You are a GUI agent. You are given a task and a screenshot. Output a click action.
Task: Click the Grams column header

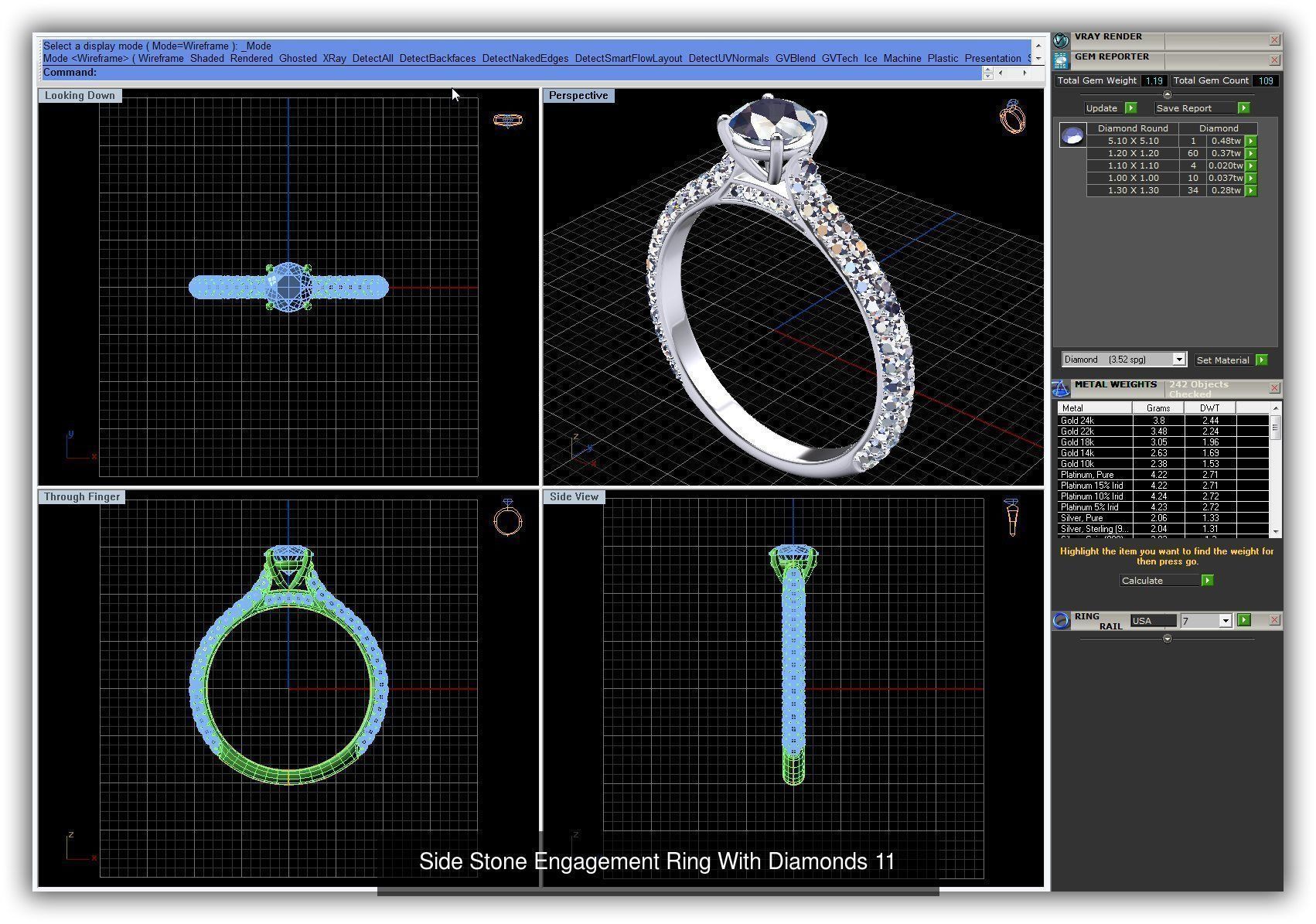pyautogui.click(x=1157, y=408)
